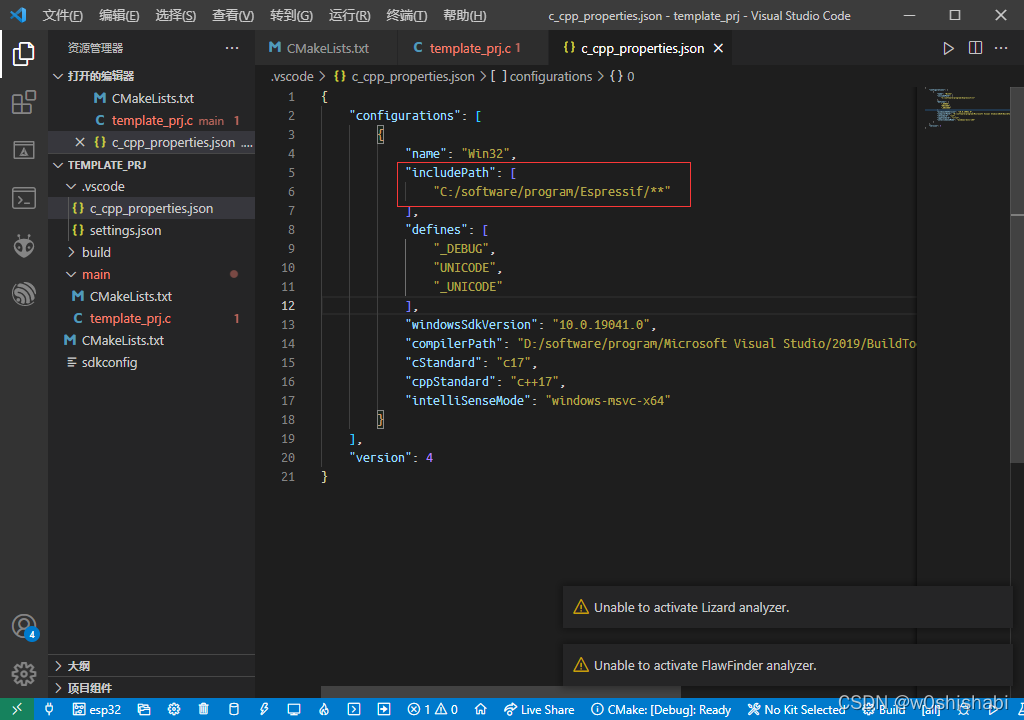The image size is (1024, 720).
Task: Open the 终端(T) menu
Action: [x=407, y=15]
